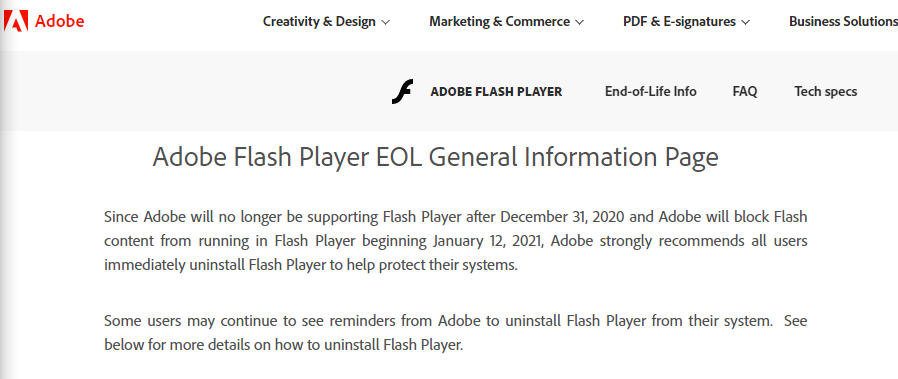
Task: Open the PDF & E-signatures menu
Action: [x=686, y=22]
